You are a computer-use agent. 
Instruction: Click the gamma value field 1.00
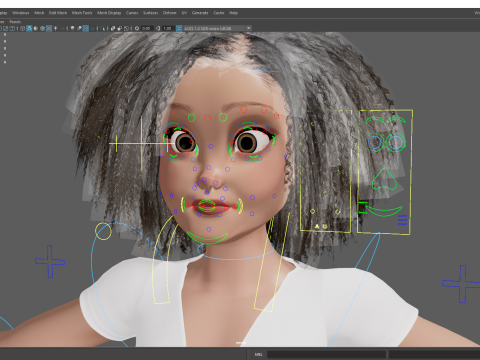pyautogui.click(x=168, y=28)
